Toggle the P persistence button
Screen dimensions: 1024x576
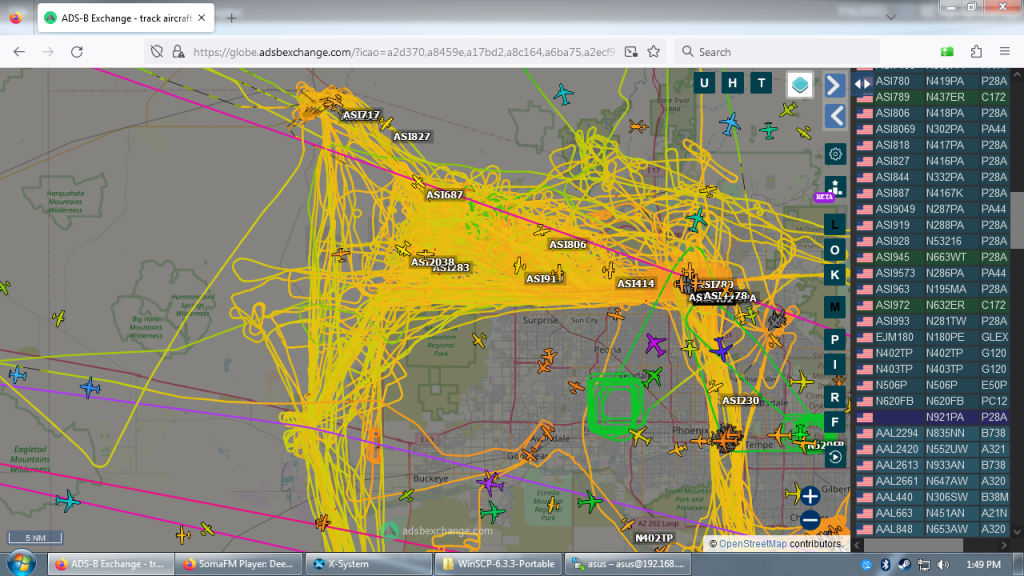(x=835, y=340)
